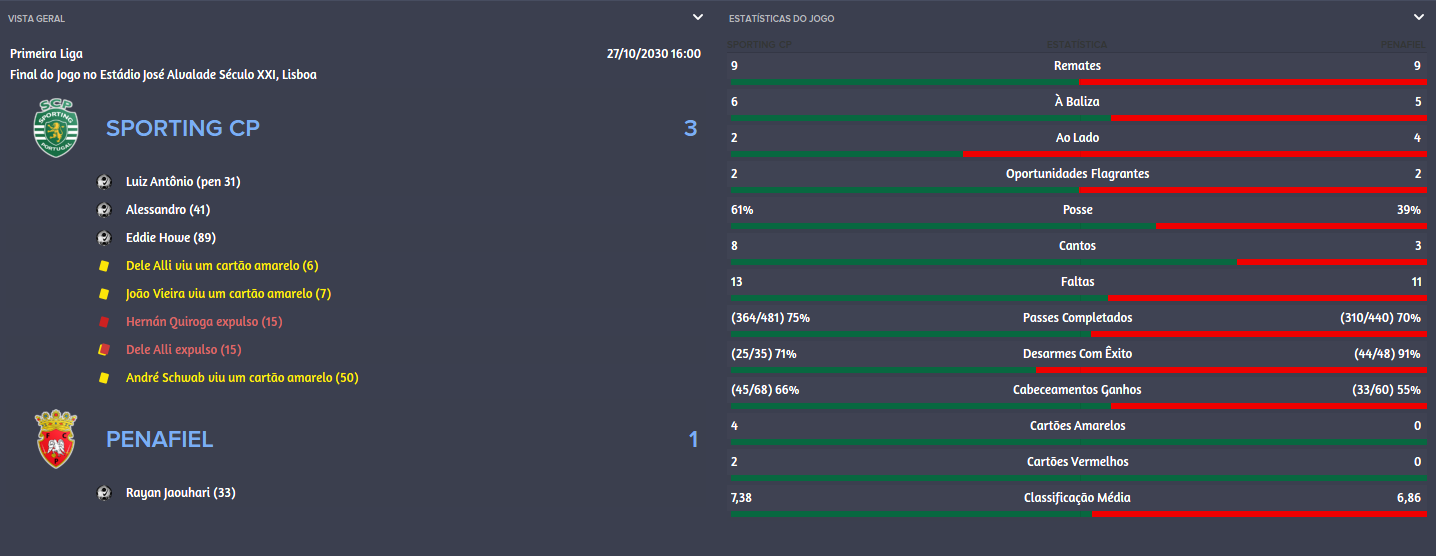Click red card icon beside Hernán Quiroga
1436x556 pixels.
pyautogui.click(x=103, y=322)
